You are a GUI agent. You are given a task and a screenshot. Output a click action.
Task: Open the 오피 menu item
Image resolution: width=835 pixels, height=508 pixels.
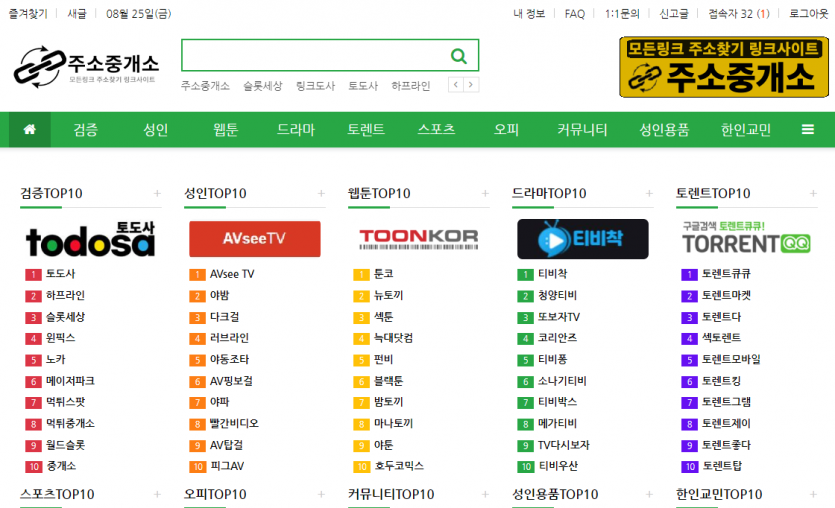(x=506, y=129)
